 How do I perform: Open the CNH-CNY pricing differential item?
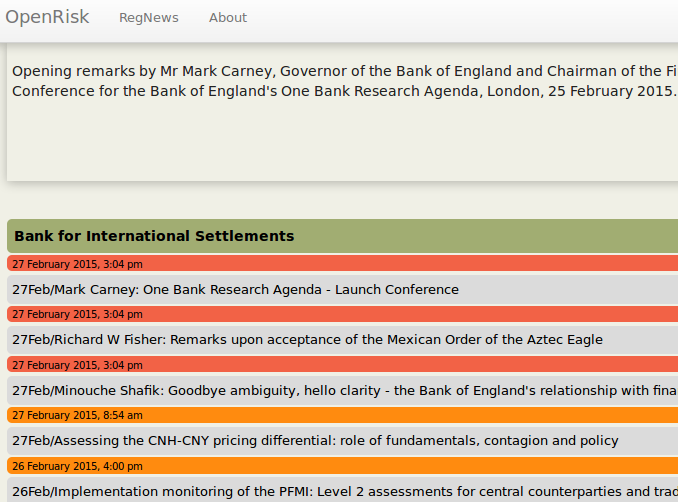tap(315, 440)
